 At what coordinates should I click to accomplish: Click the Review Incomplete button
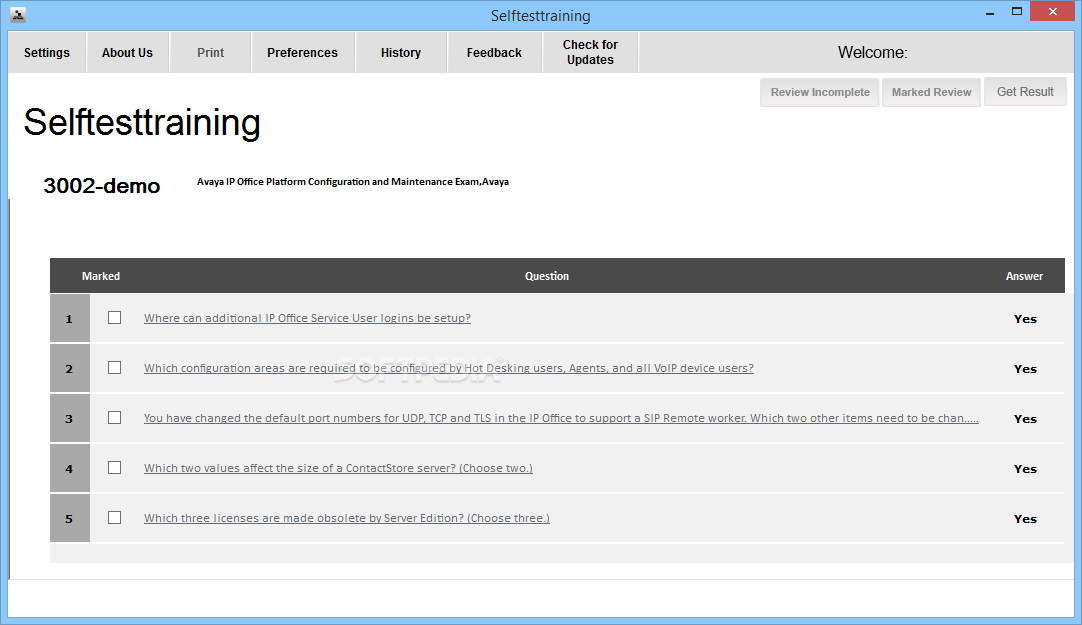(x=820, y=92)
